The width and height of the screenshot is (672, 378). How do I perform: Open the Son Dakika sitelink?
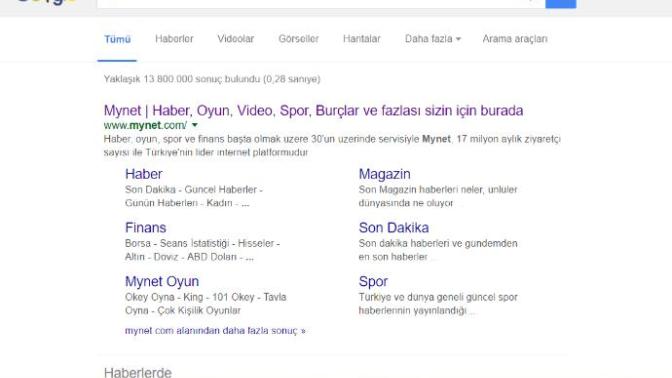pyautogui.click(x=393, y=228)
